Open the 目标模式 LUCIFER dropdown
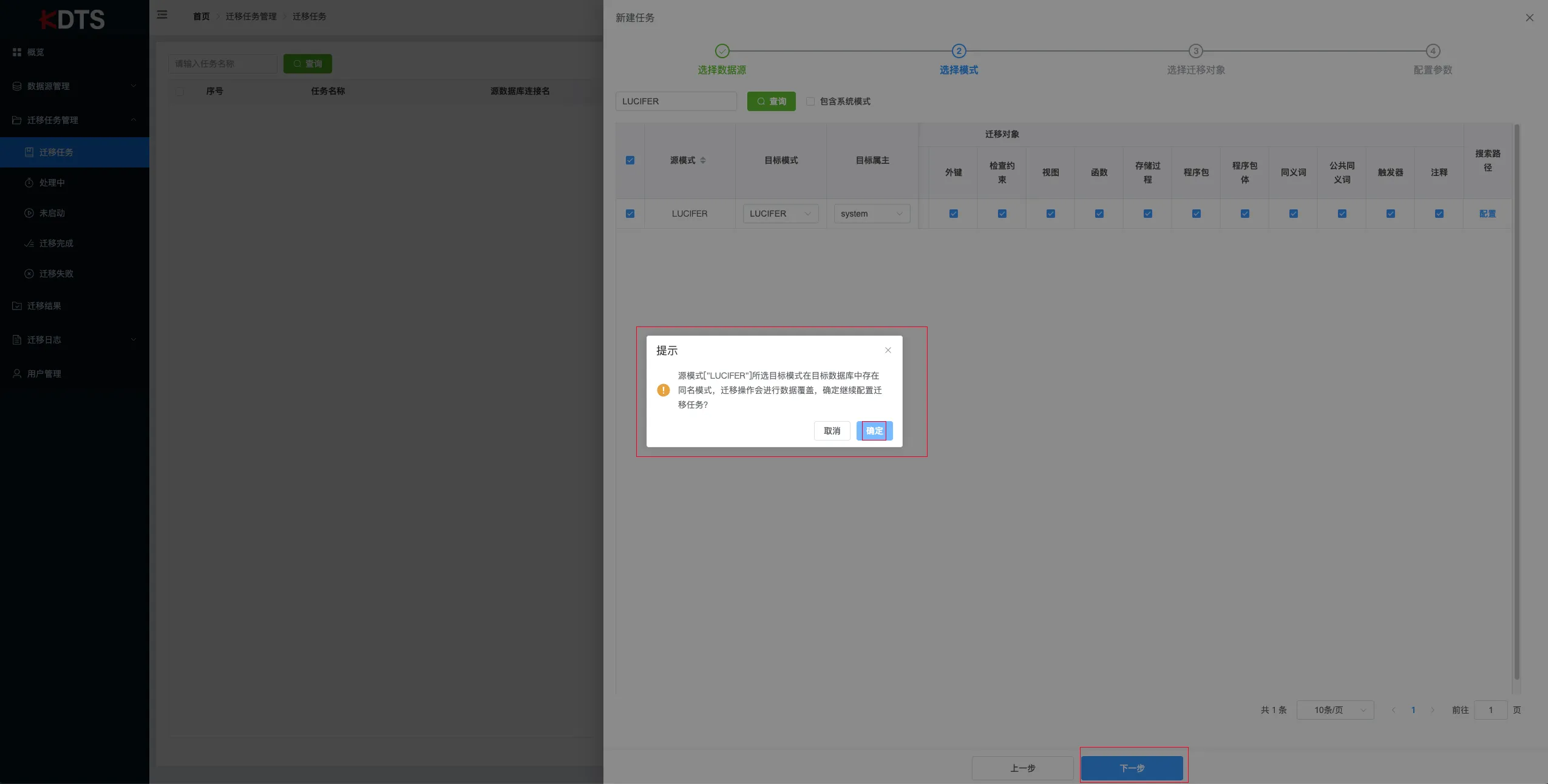The image size is (1548, 784). (x=780, y=214)
